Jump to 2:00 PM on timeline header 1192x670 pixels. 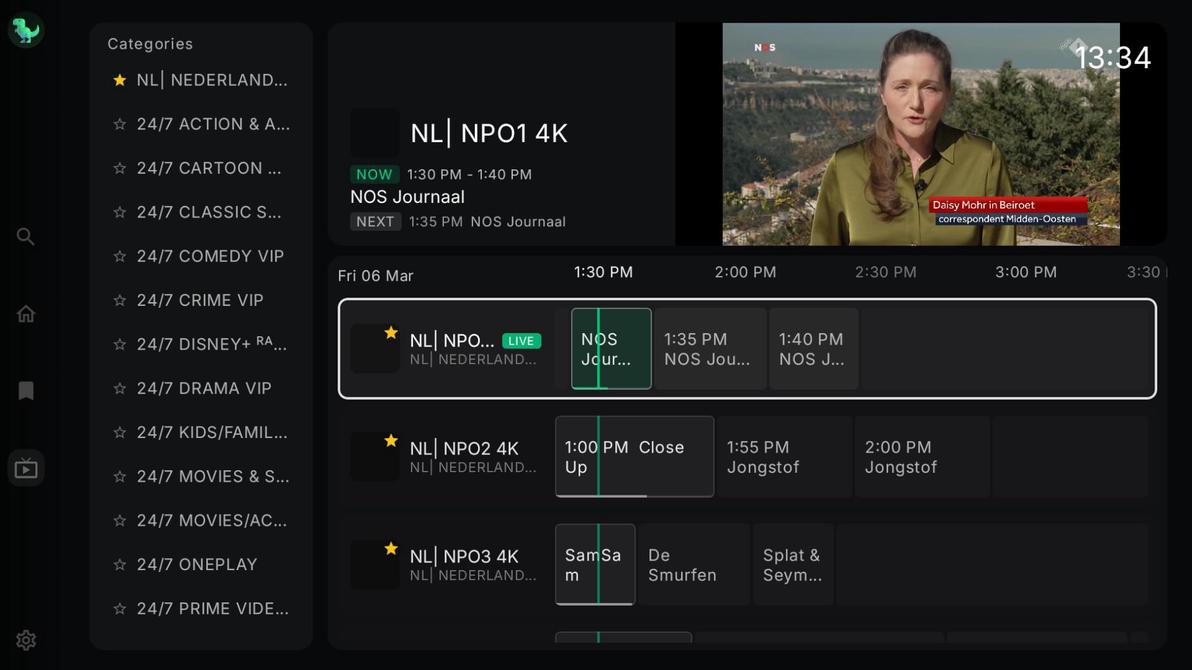[x=745, y=272]
